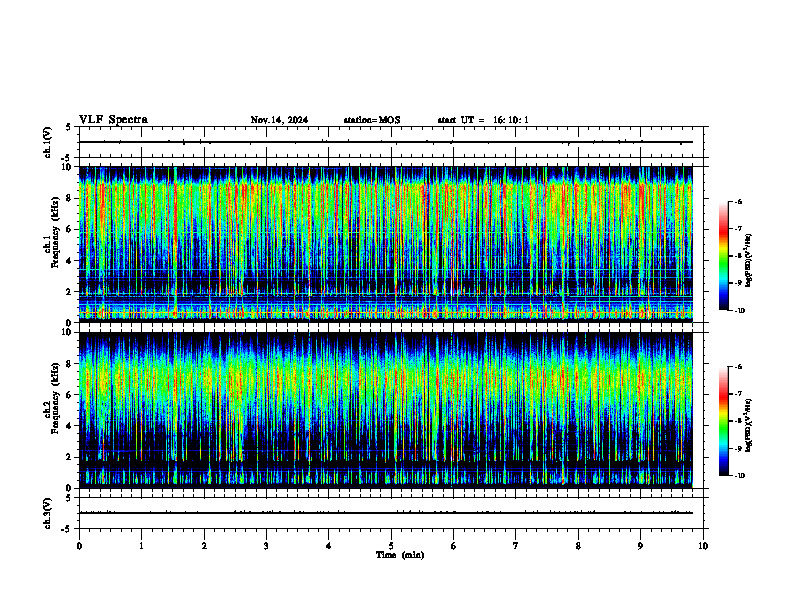Click the "4" kHz tick of ch.2 frequency axis
This screenshot has height=612, width=792.
pyautogui.click(x=70, y=426)
